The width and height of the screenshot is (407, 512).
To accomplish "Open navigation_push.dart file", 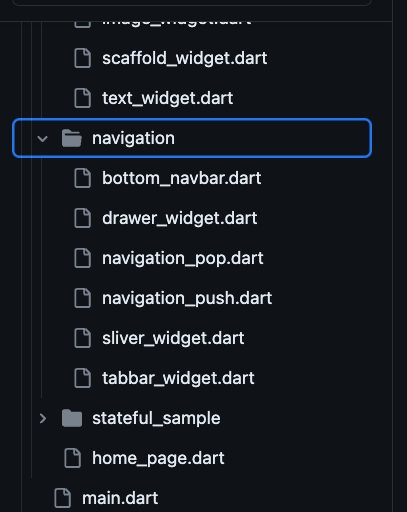I will pos(187,298).
